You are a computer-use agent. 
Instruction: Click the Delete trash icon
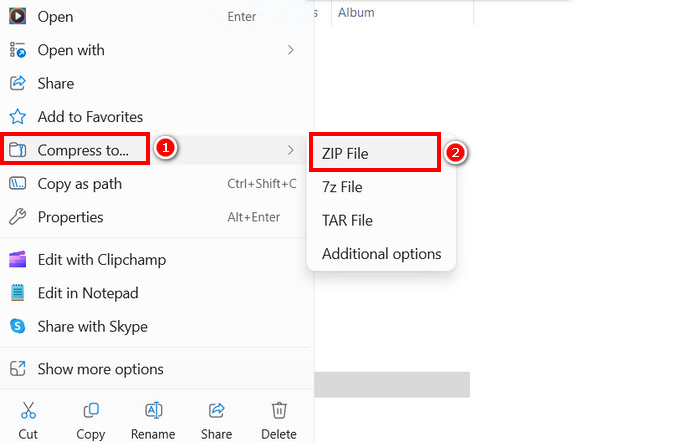pyautogui.click(x=279, y=410)
